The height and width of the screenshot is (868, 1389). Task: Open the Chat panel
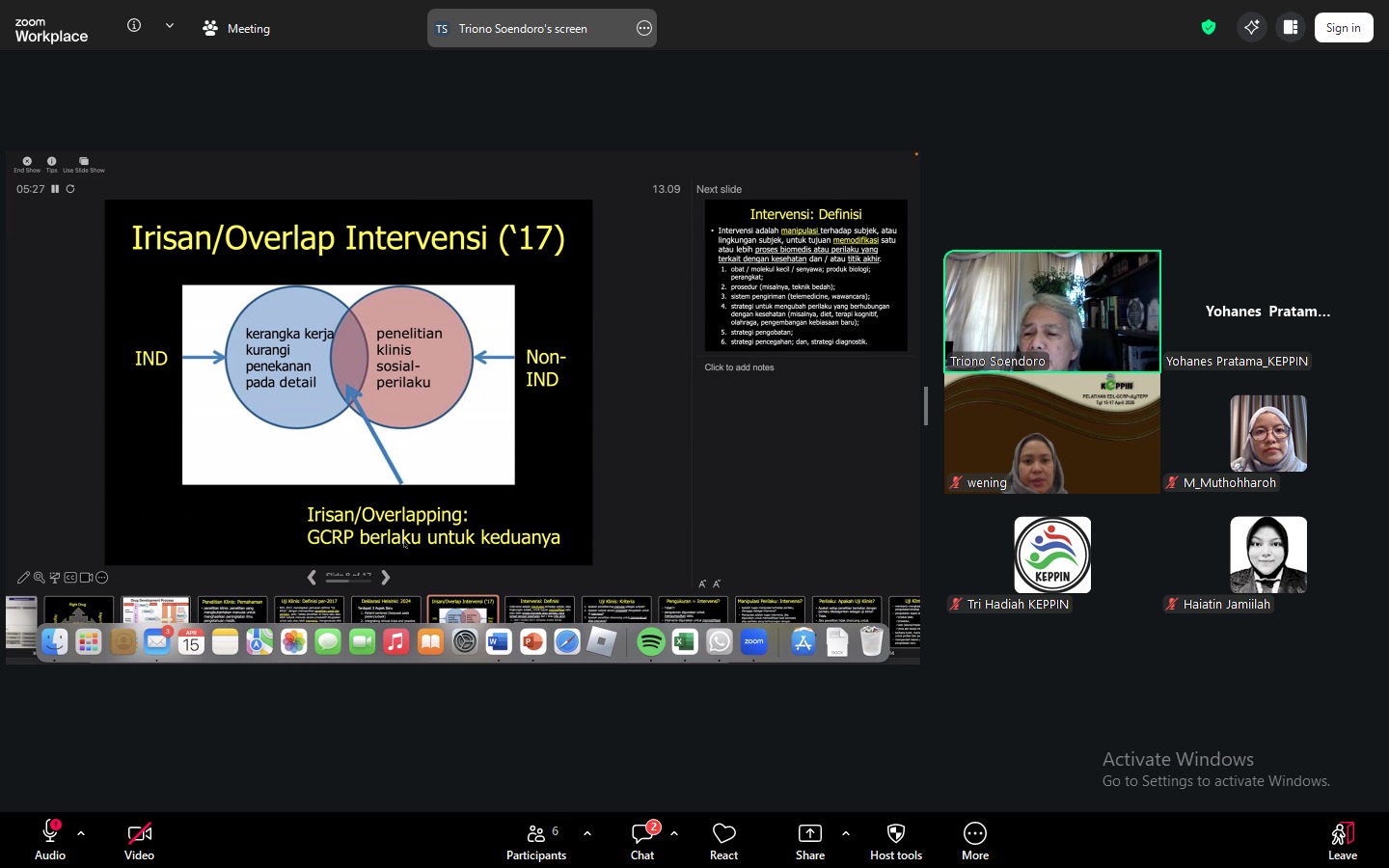642,840
